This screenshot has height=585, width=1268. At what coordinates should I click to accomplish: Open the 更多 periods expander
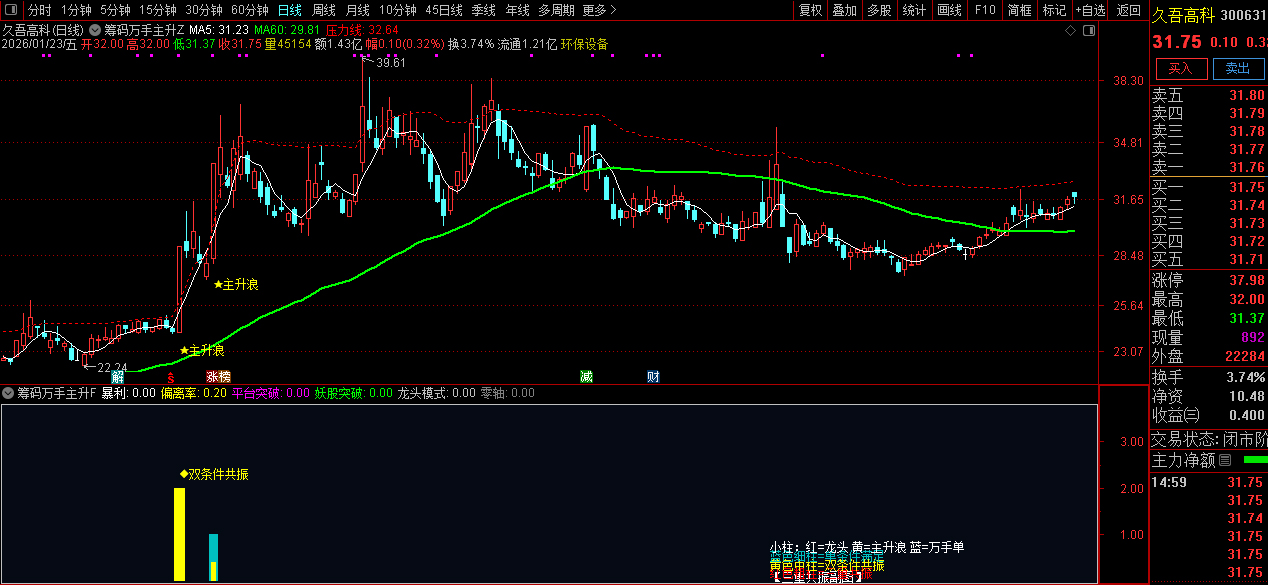point(598,10)
